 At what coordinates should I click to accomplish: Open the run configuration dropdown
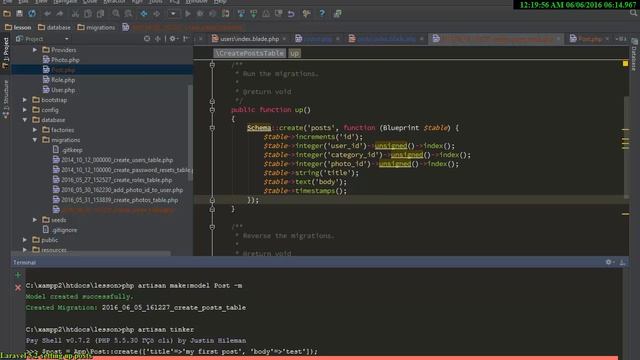click(173, 14)
